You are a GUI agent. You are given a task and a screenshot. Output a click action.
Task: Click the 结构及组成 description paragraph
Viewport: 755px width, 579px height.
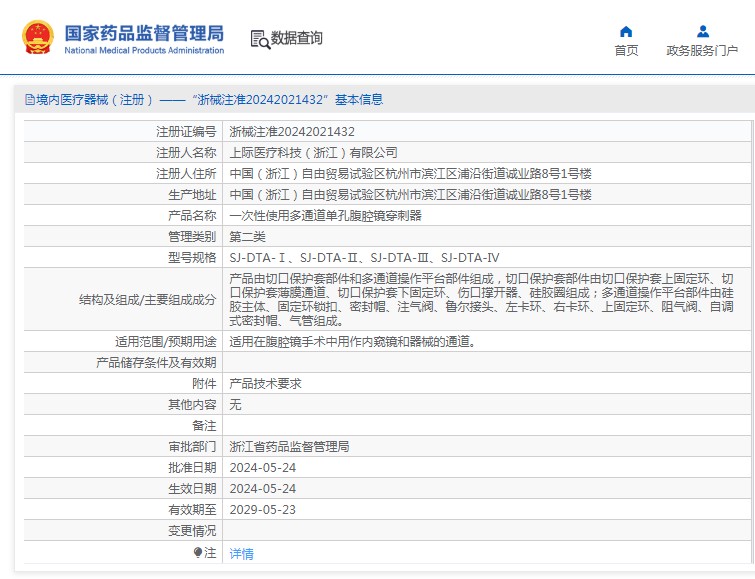pyautogui.click(x=482, y=299)
